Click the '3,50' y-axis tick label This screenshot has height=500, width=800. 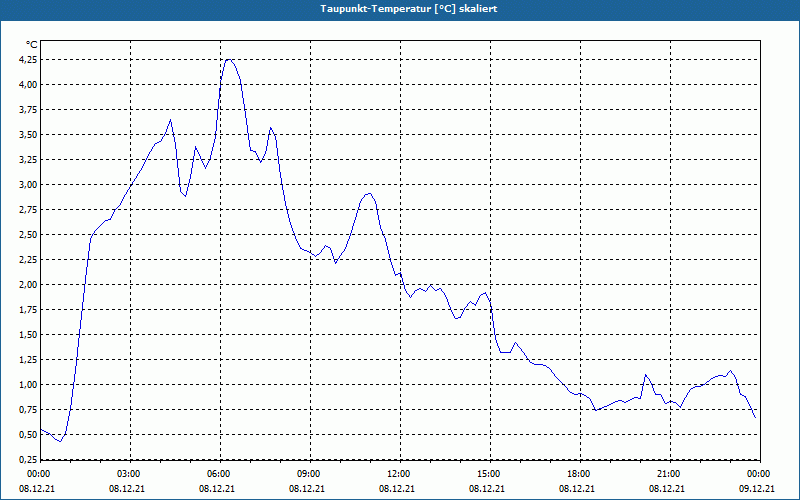(28, 135)
